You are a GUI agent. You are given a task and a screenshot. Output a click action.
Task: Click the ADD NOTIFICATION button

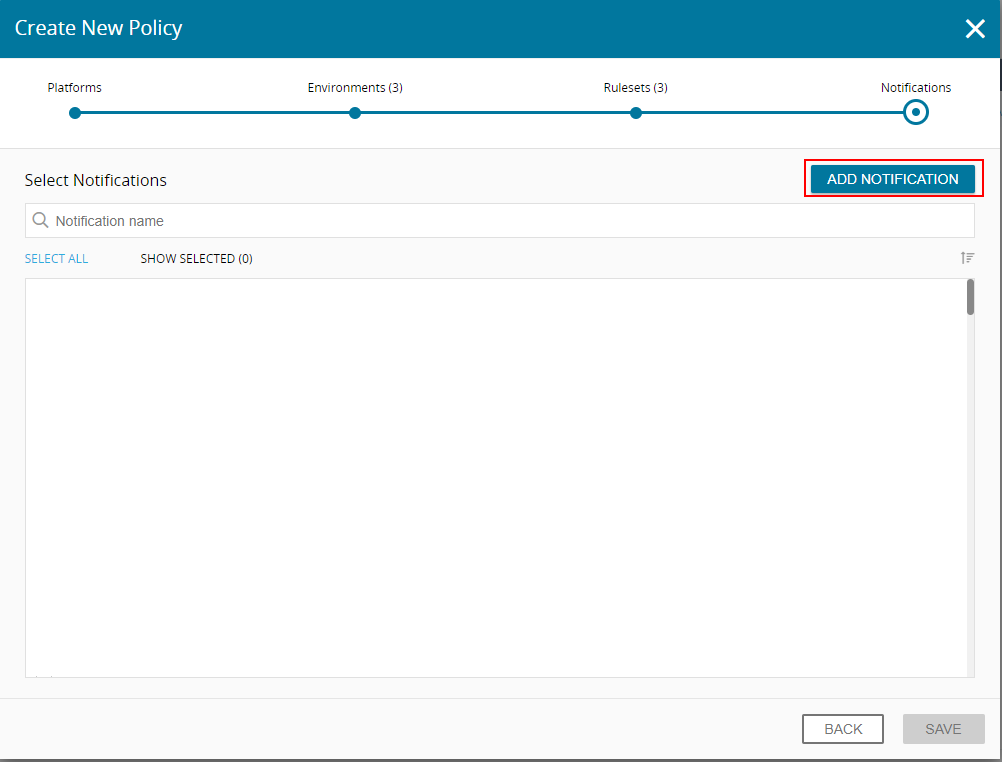point(892,179)
